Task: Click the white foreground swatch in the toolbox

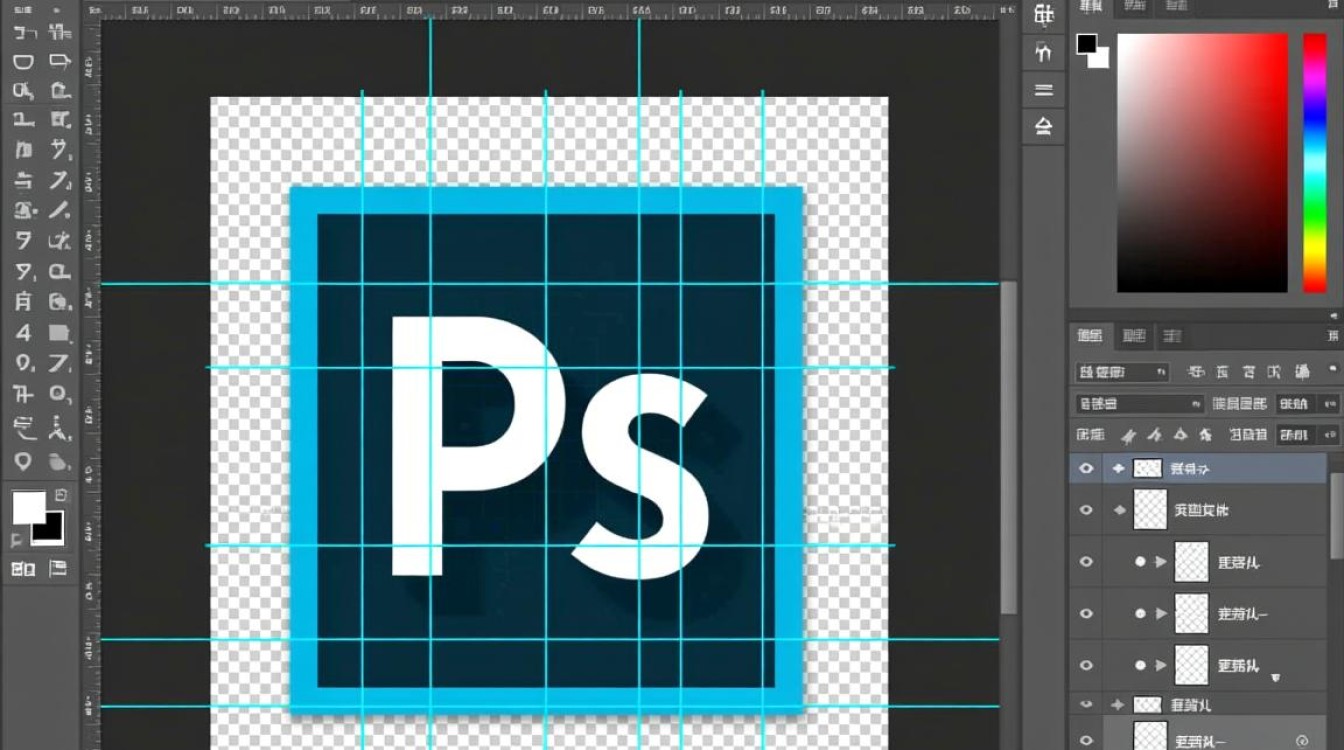Action: (x=27, y=506)
